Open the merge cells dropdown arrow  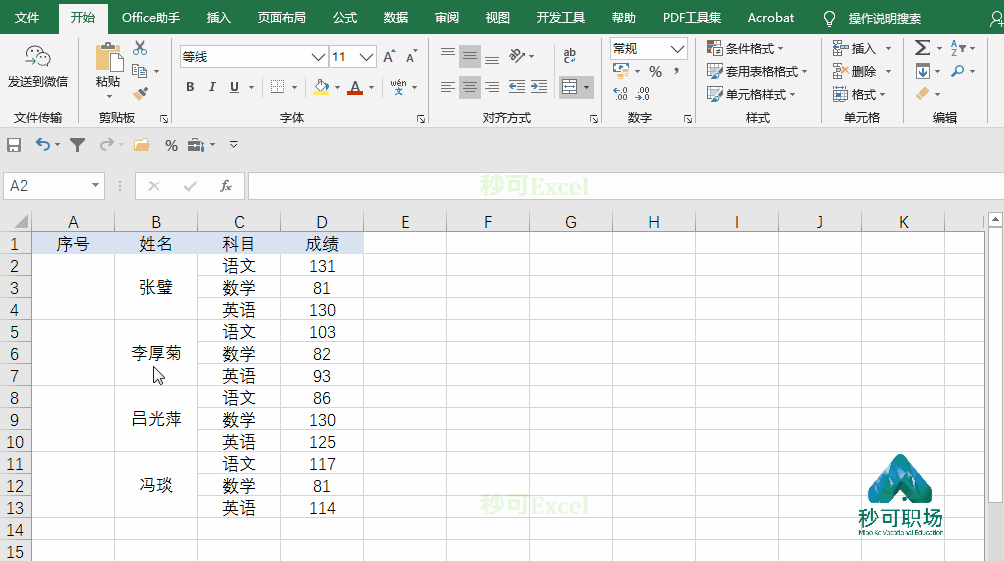pyautogui.click(x=587, y=87)
